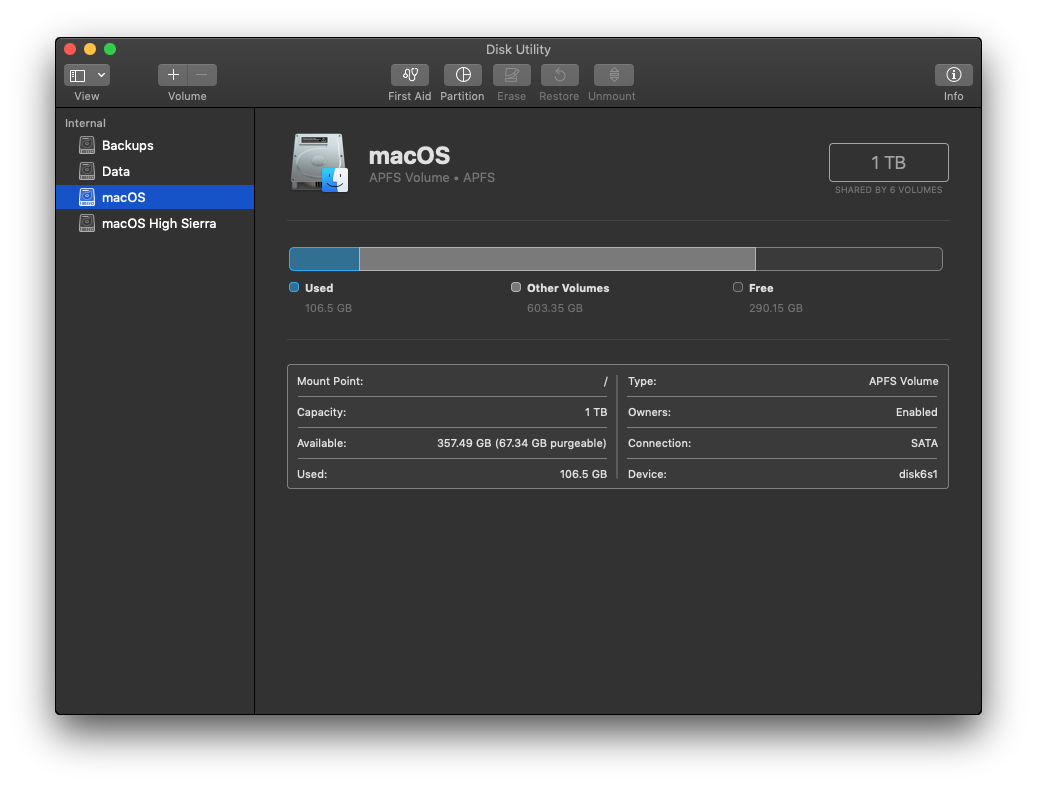
Task: Unmount the selected volume
Action: tap(612, 75)
